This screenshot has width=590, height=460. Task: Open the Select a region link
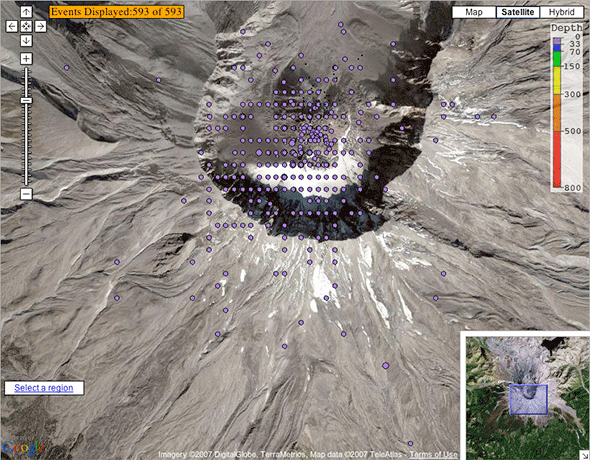coord(44,388)
